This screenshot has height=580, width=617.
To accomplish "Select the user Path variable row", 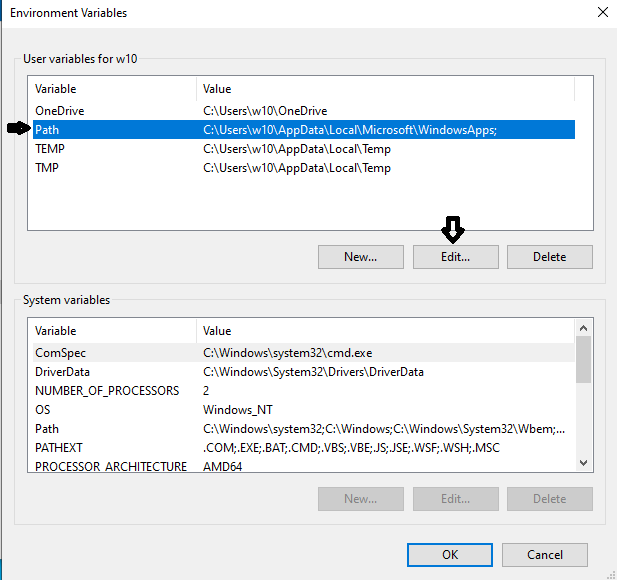I will 304,129.
